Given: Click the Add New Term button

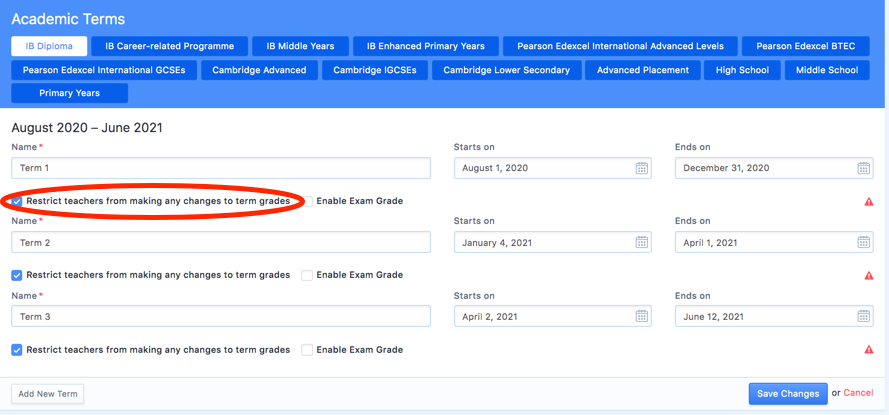Looking at the screenshot, I should click(x=47, y=394).
